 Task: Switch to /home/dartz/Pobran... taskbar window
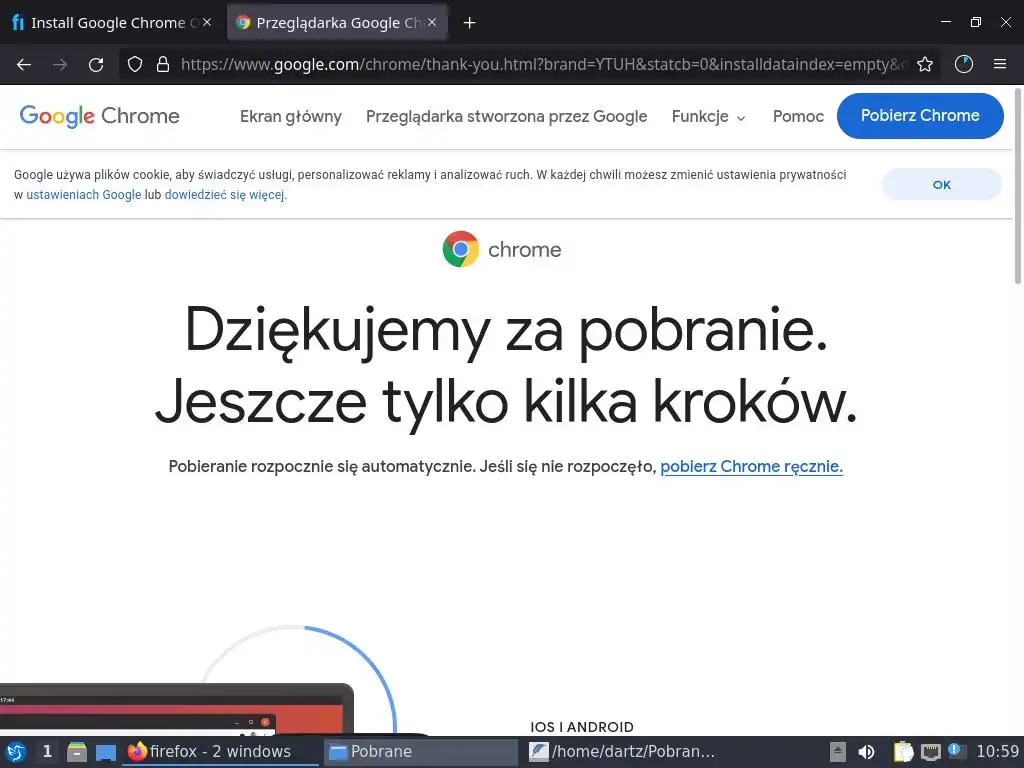[x=620, y=752]
